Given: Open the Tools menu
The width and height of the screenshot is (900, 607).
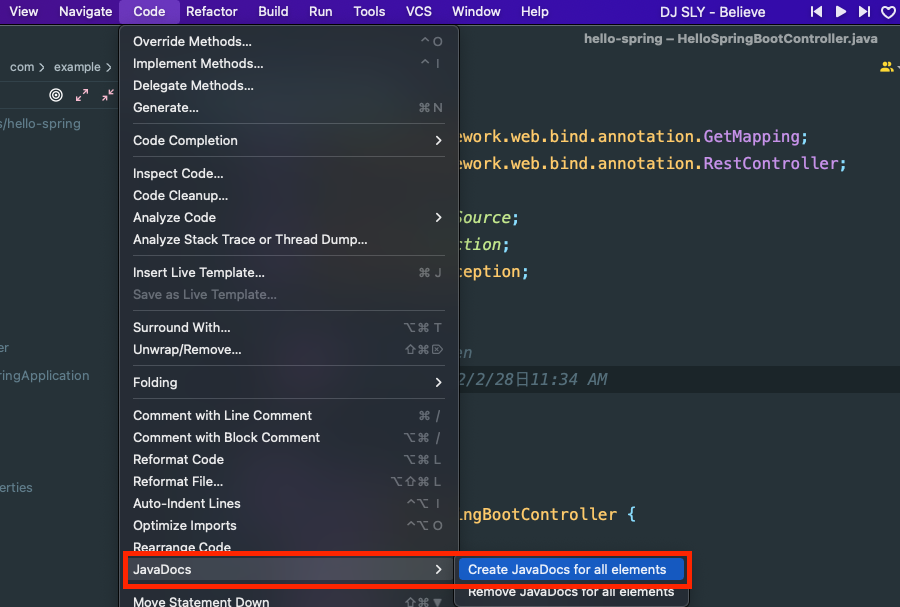Looking at the screenshot, I should 369,11.
